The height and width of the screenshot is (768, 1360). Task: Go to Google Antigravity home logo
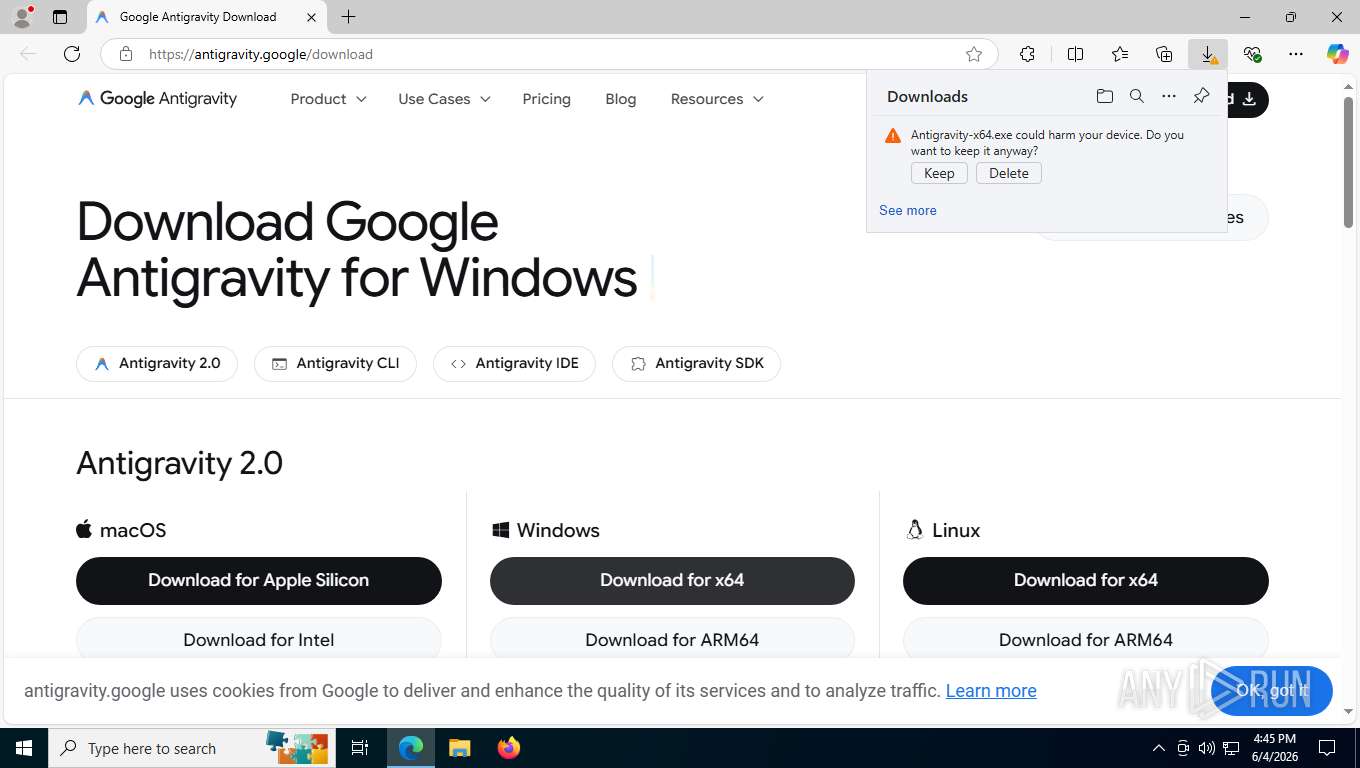pyautogui.click(x=157, y=98)
